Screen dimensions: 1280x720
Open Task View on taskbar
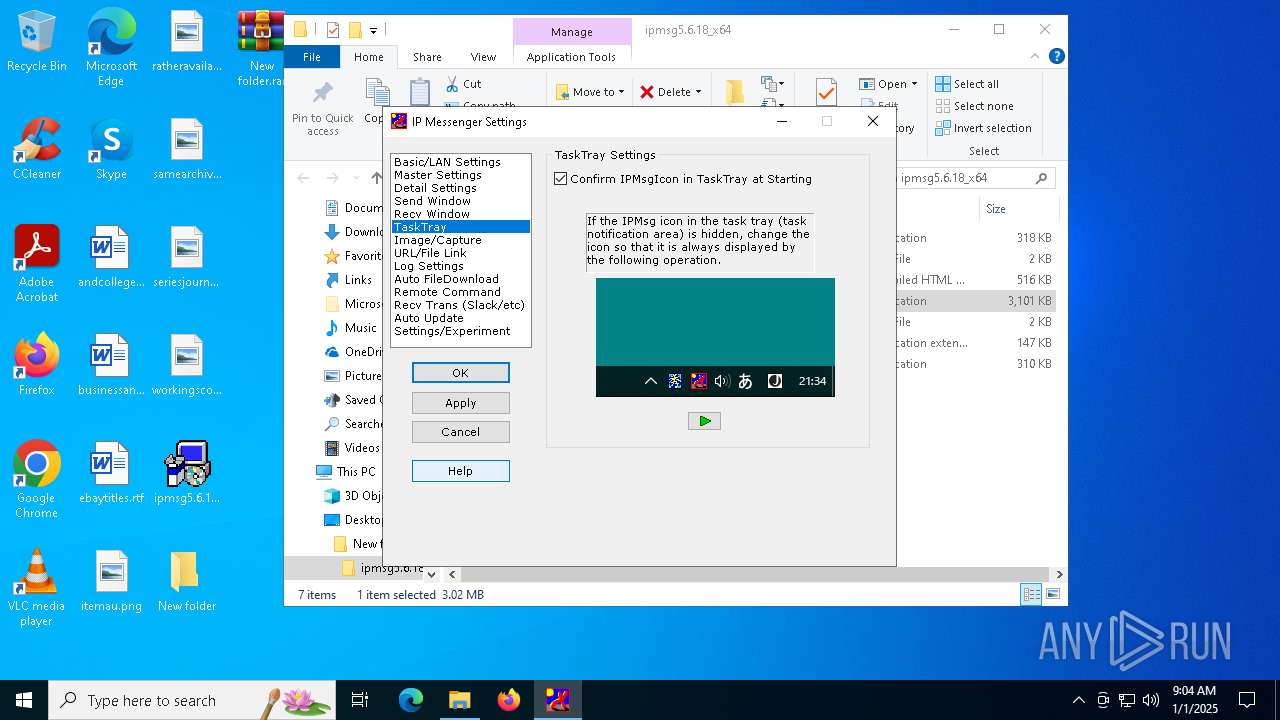(x=360, y=700)
